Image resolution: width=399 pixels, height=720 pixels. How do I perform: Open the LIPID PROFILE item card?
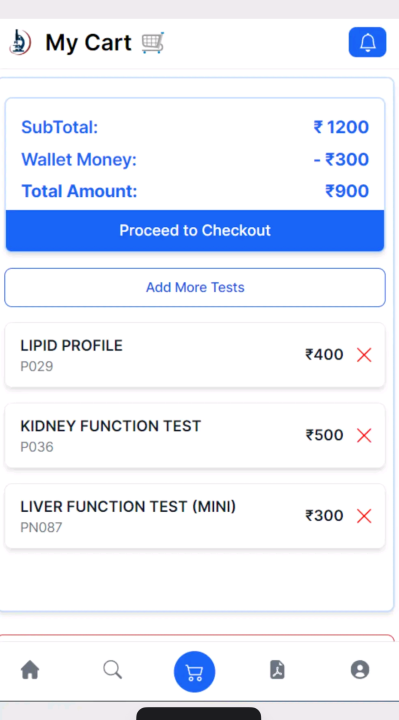[x=195, y=355]
